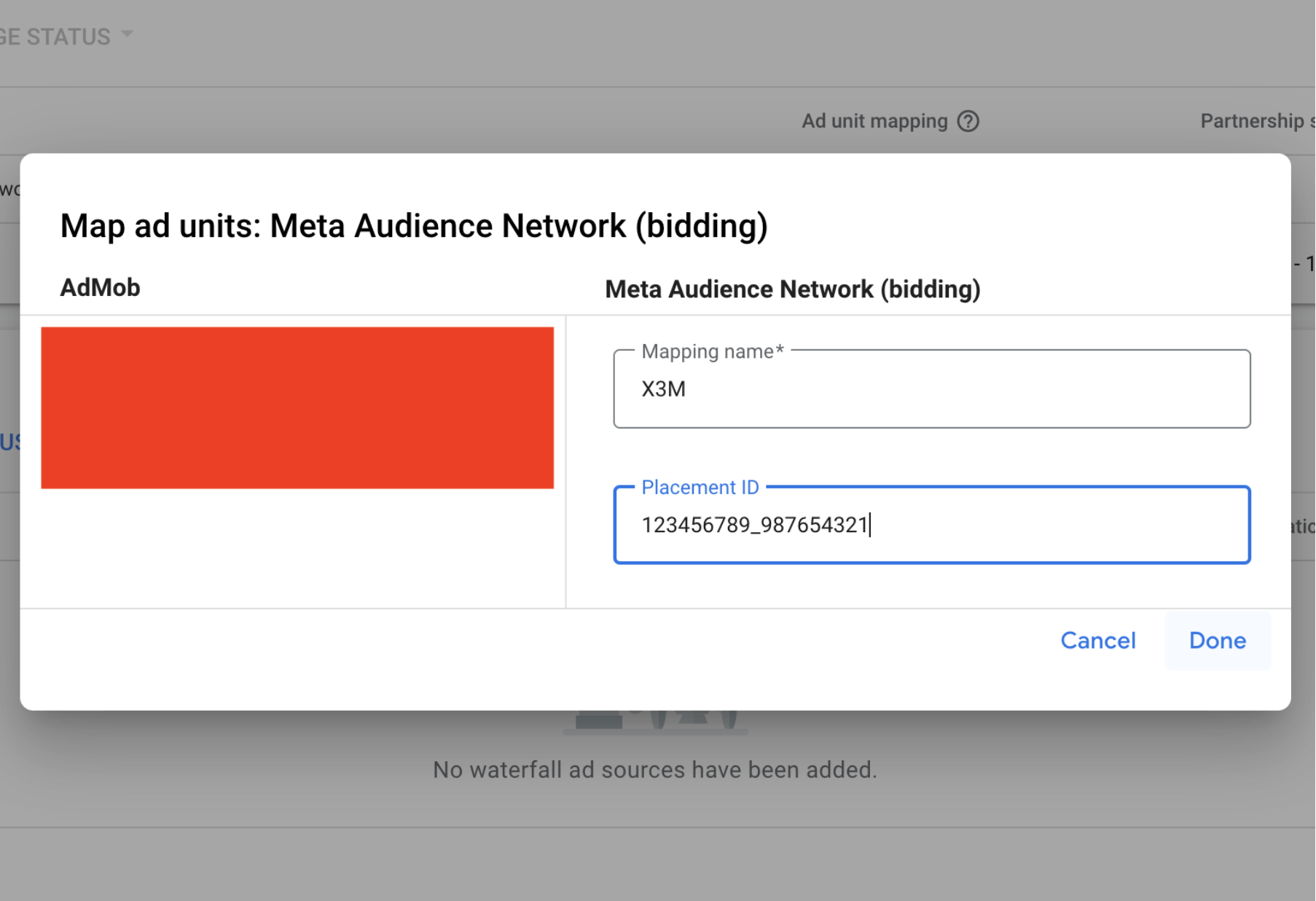Screen dimensions: 1316x901
Task: Click the 'AdMob' column heading
Action: click(100, 288)
